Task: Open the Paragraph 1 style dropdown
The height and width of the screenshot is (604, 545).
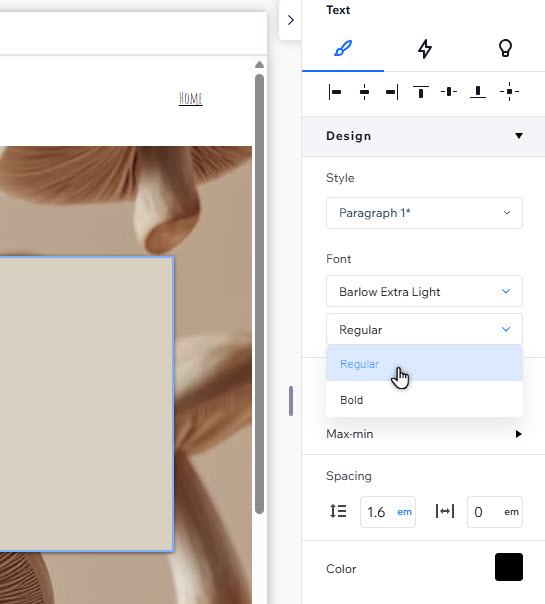Action: point(424,213)
